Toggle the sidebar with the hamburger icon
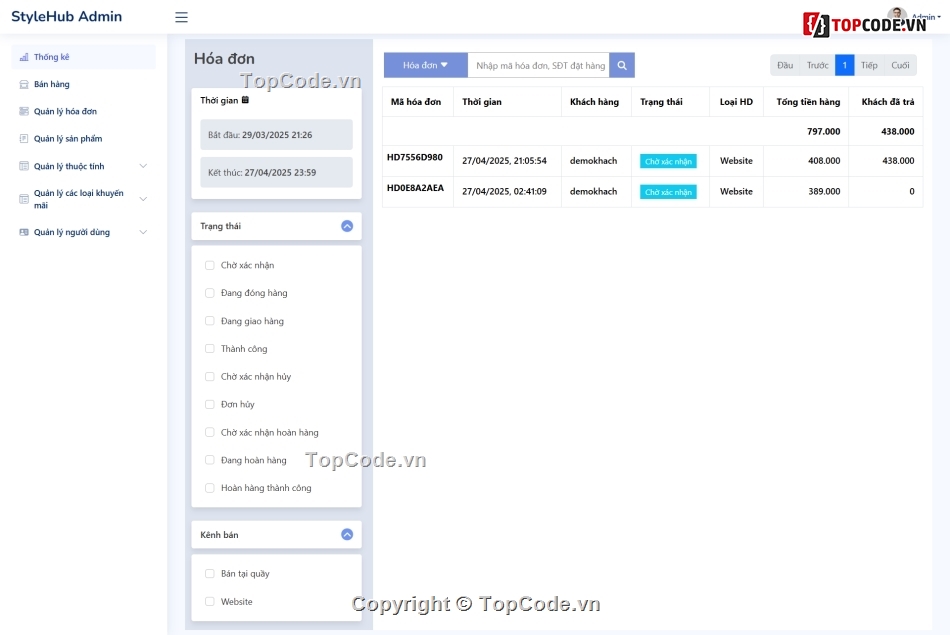The height and width of the screenshot is (635, 950). click(x=181, y=17)
